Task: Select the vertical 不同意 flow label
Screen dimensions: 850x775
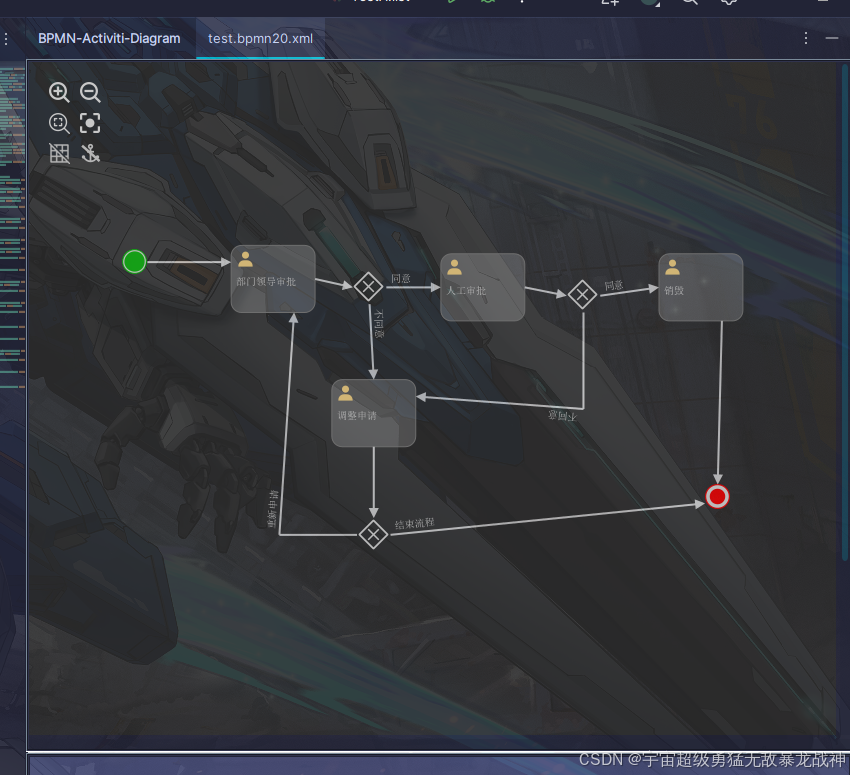Action: 379,324
